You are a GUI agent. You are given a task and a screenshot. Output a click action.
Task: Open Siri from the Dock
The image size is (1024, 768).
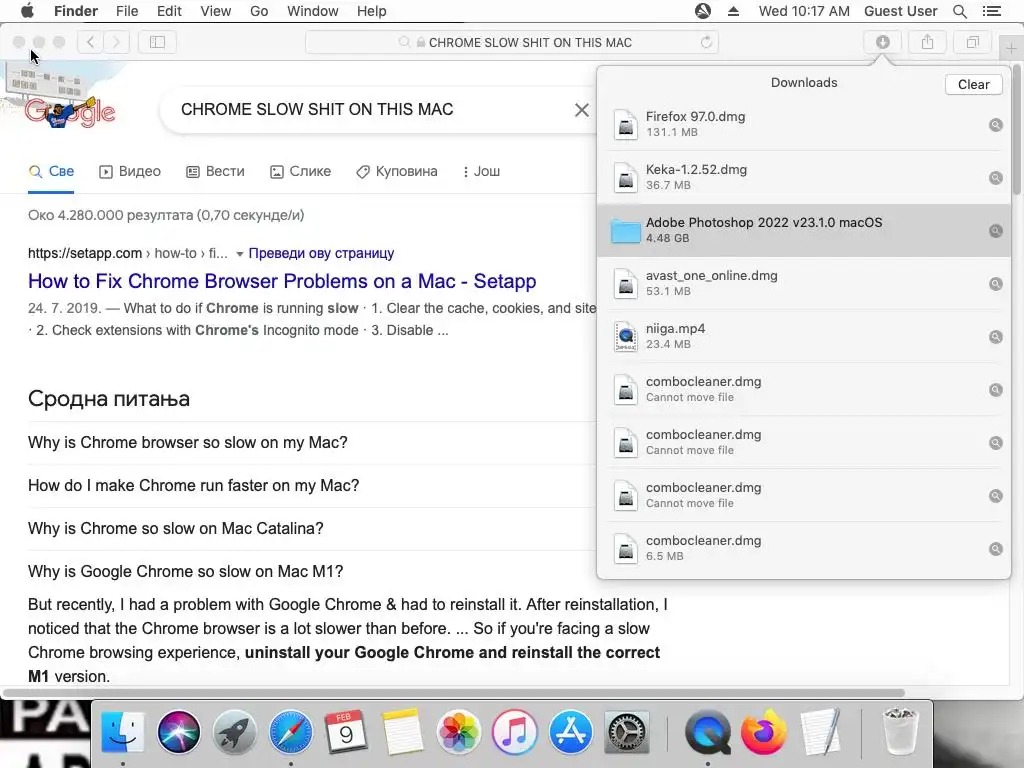(178, 731)
